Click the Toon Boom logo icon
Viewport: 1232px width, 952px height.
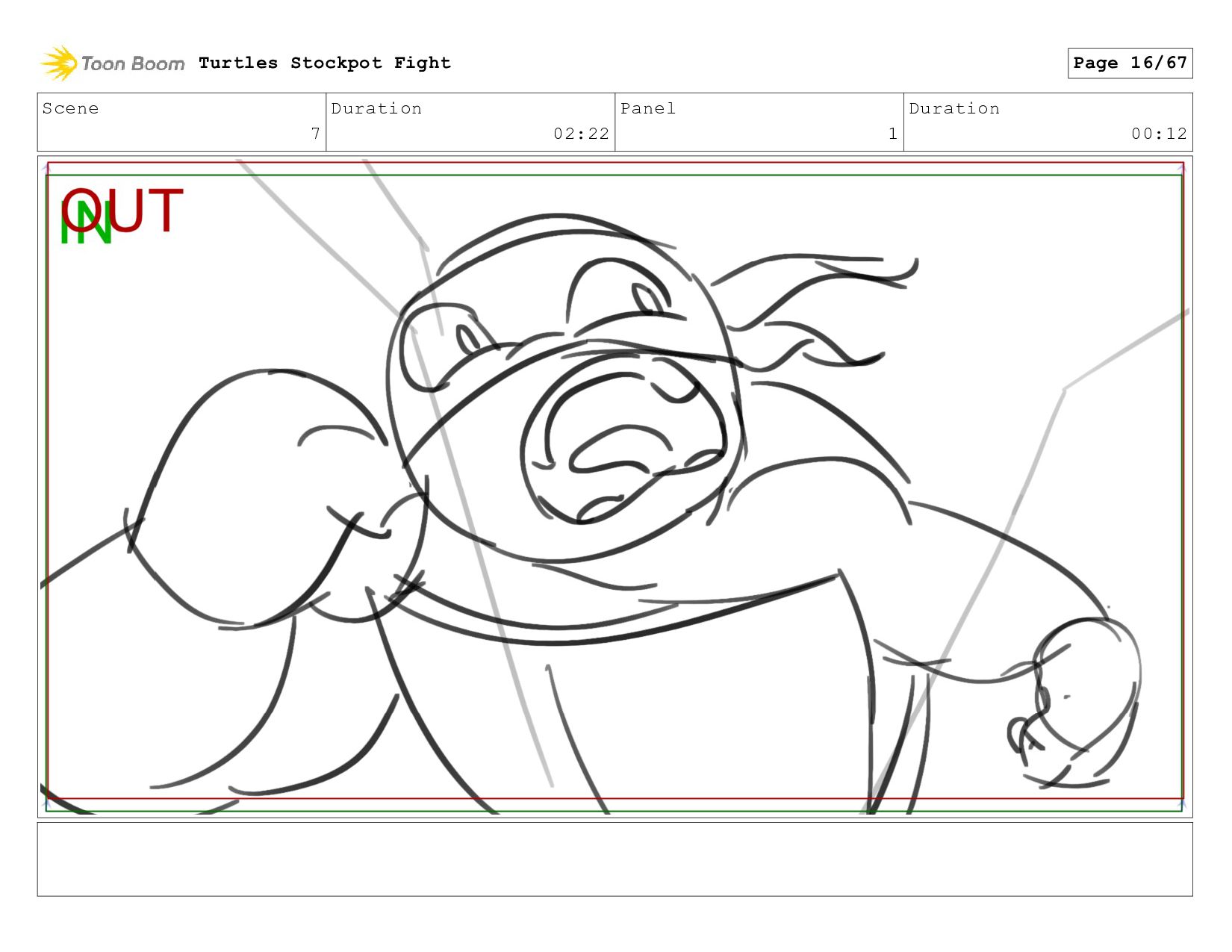[59, 63]
